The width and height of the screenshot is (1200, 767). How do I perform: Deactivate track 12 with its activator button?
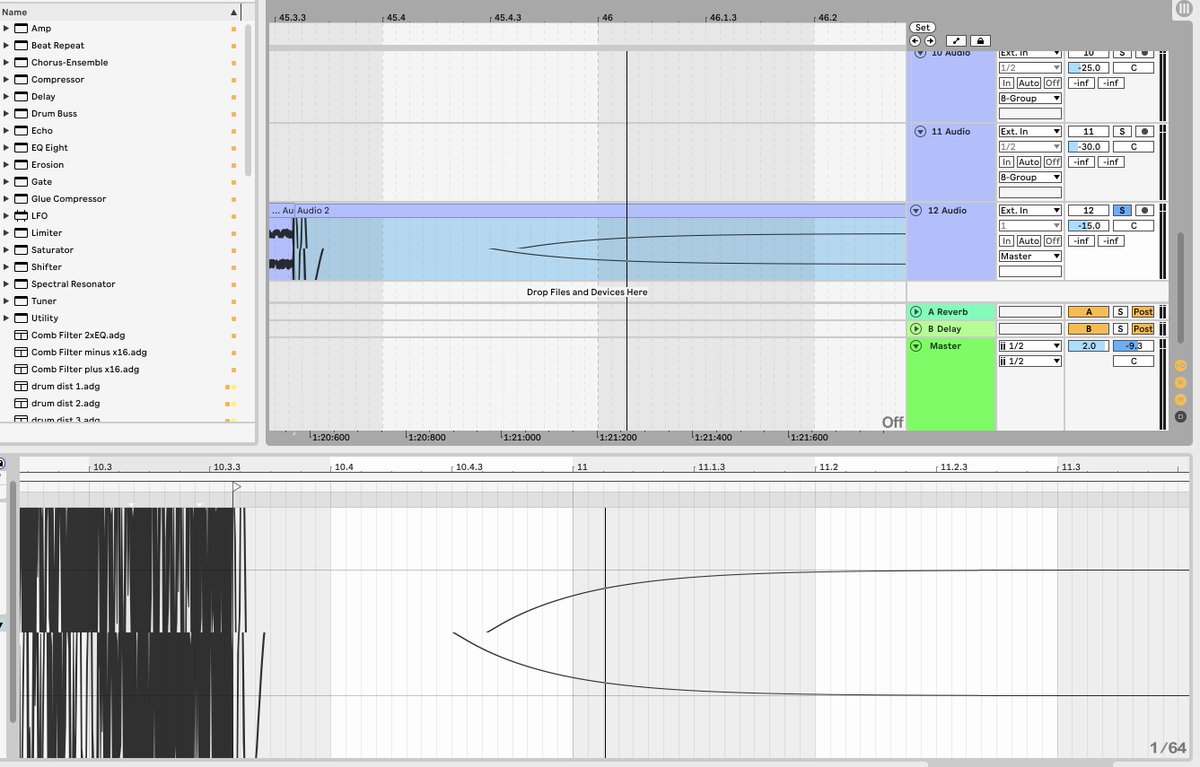click(x=1089, y=210)
